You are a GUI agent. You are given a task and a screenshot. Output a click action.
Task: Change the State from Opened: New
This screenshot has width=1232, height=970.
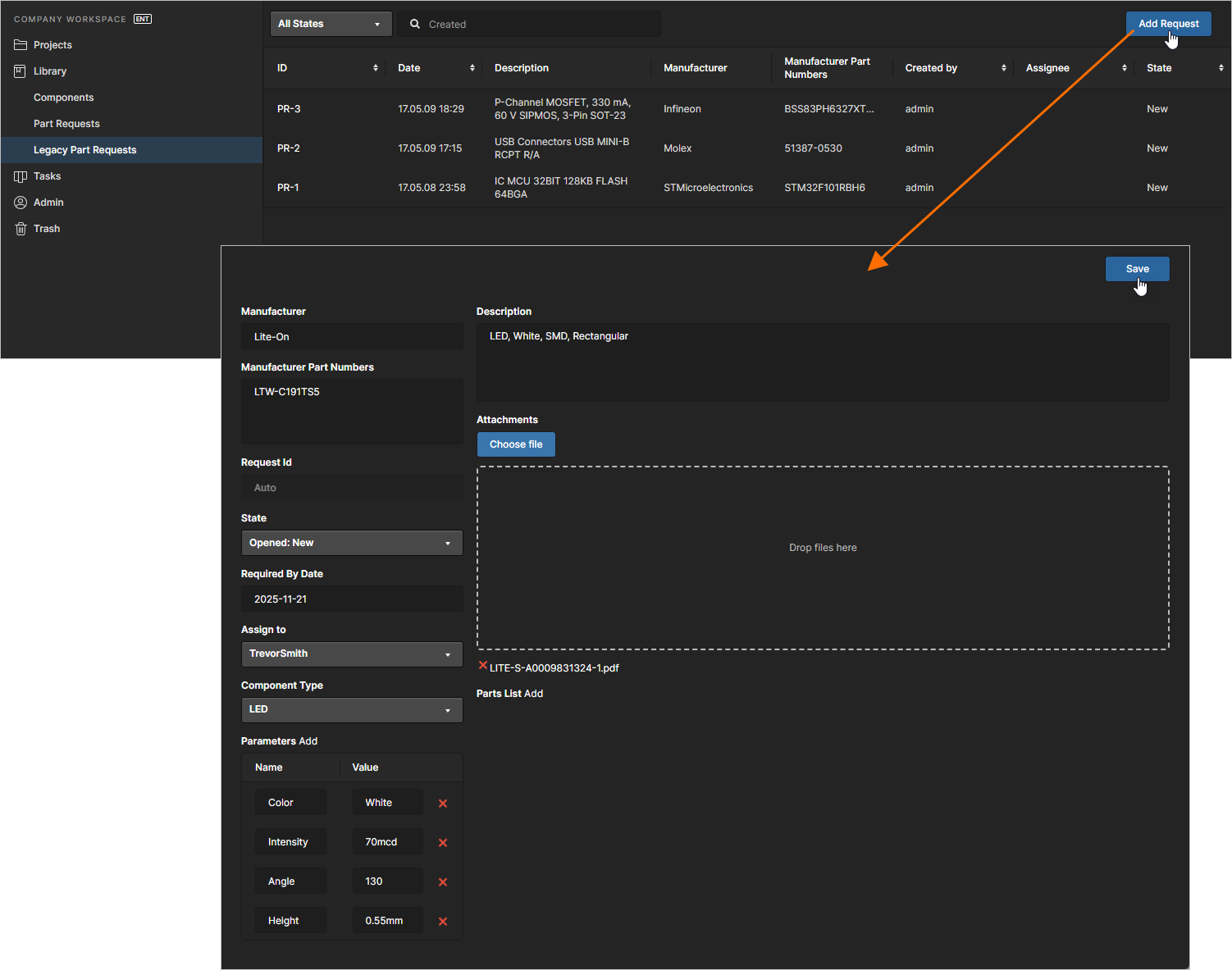click(351, 543)
